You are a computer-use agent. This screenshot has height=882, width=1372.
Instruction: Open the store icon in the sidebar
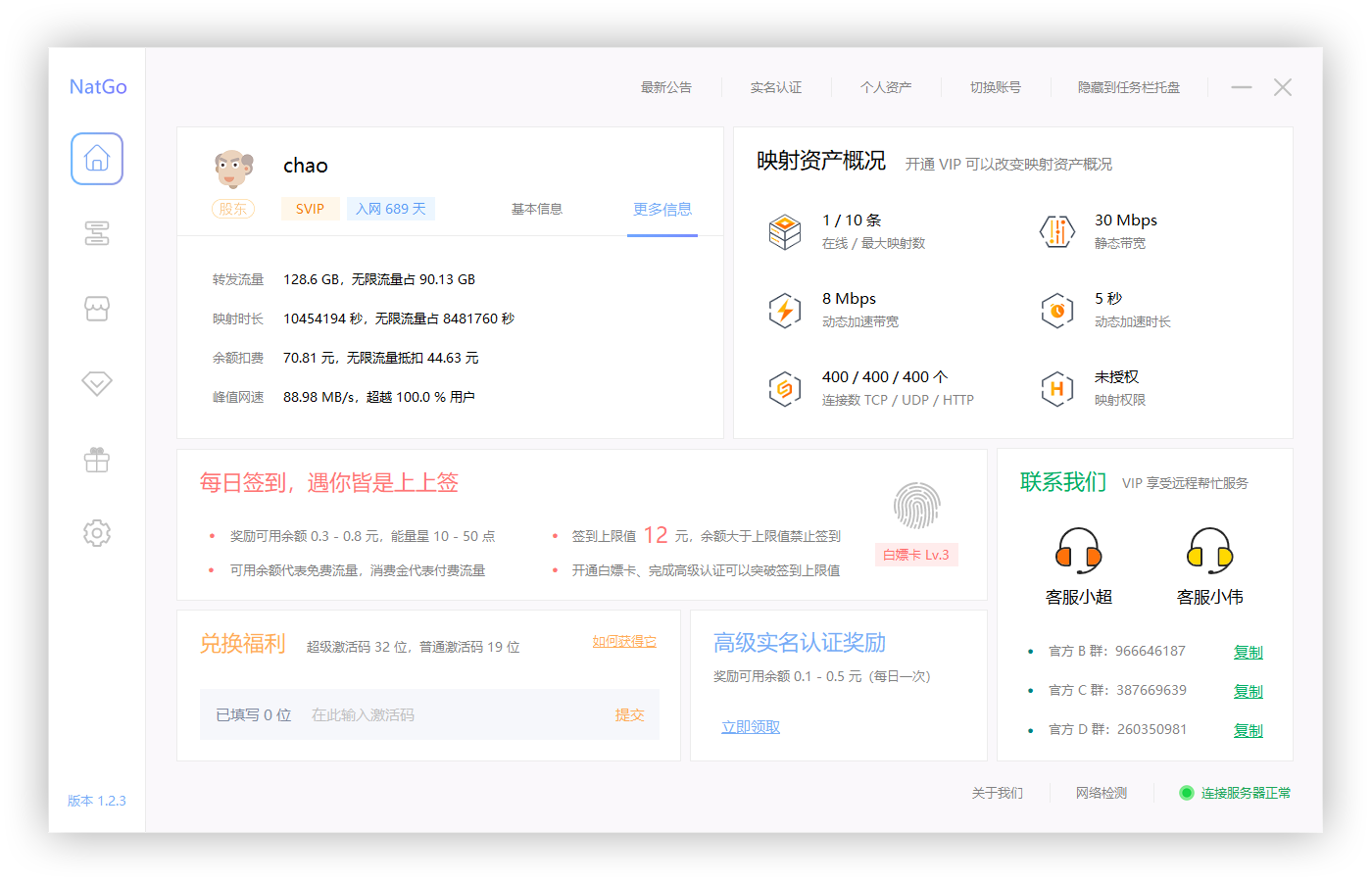[96, 308]
